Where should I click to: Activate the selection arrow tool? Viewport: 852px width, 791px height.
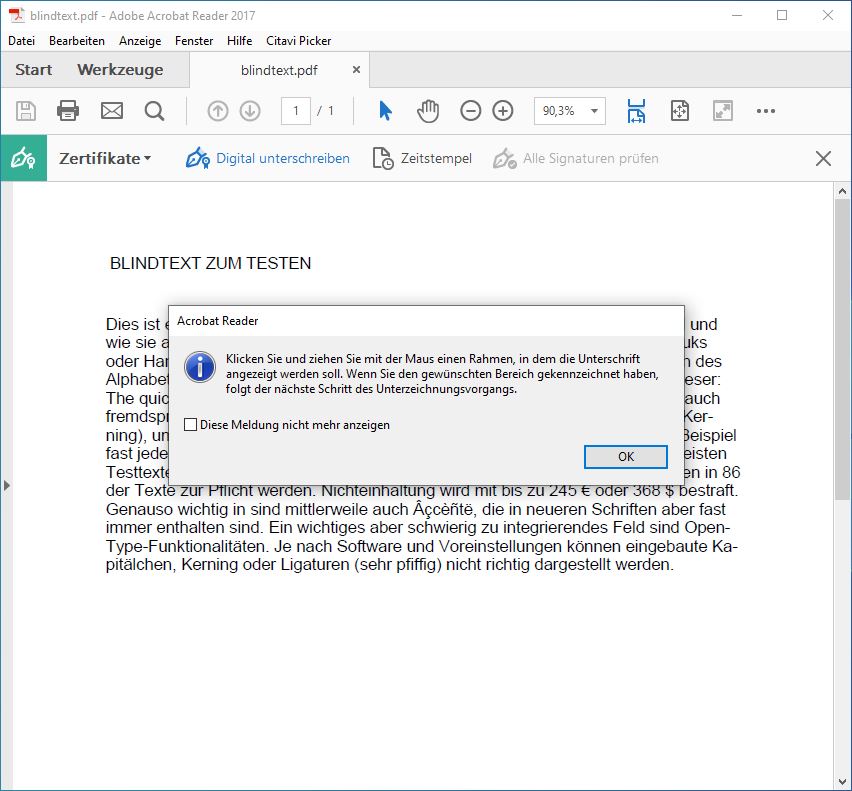pyautogui.click(x=385, y=111)
